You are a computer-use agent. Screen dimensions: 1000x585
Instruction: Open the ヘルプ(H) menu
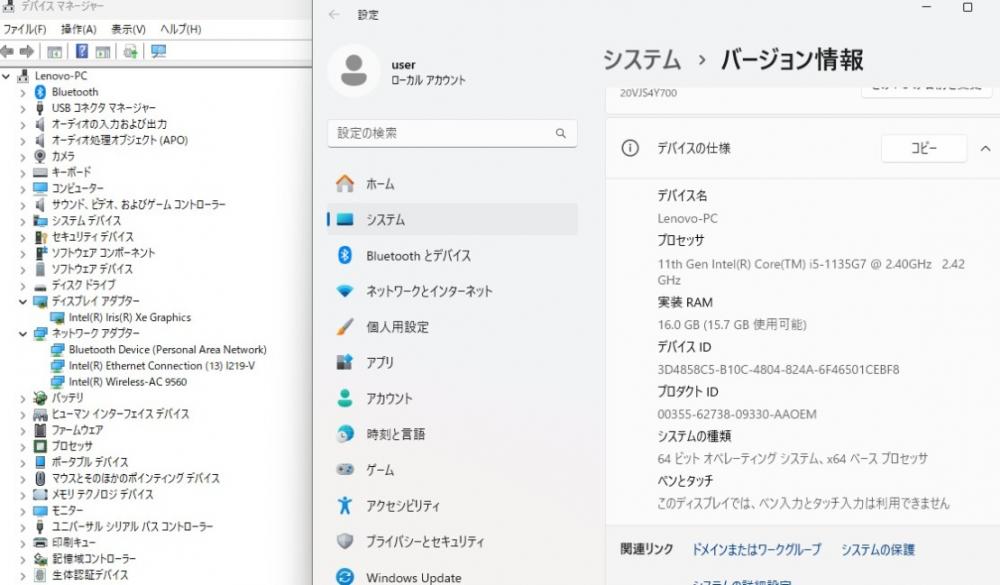(x=180, y=29)
